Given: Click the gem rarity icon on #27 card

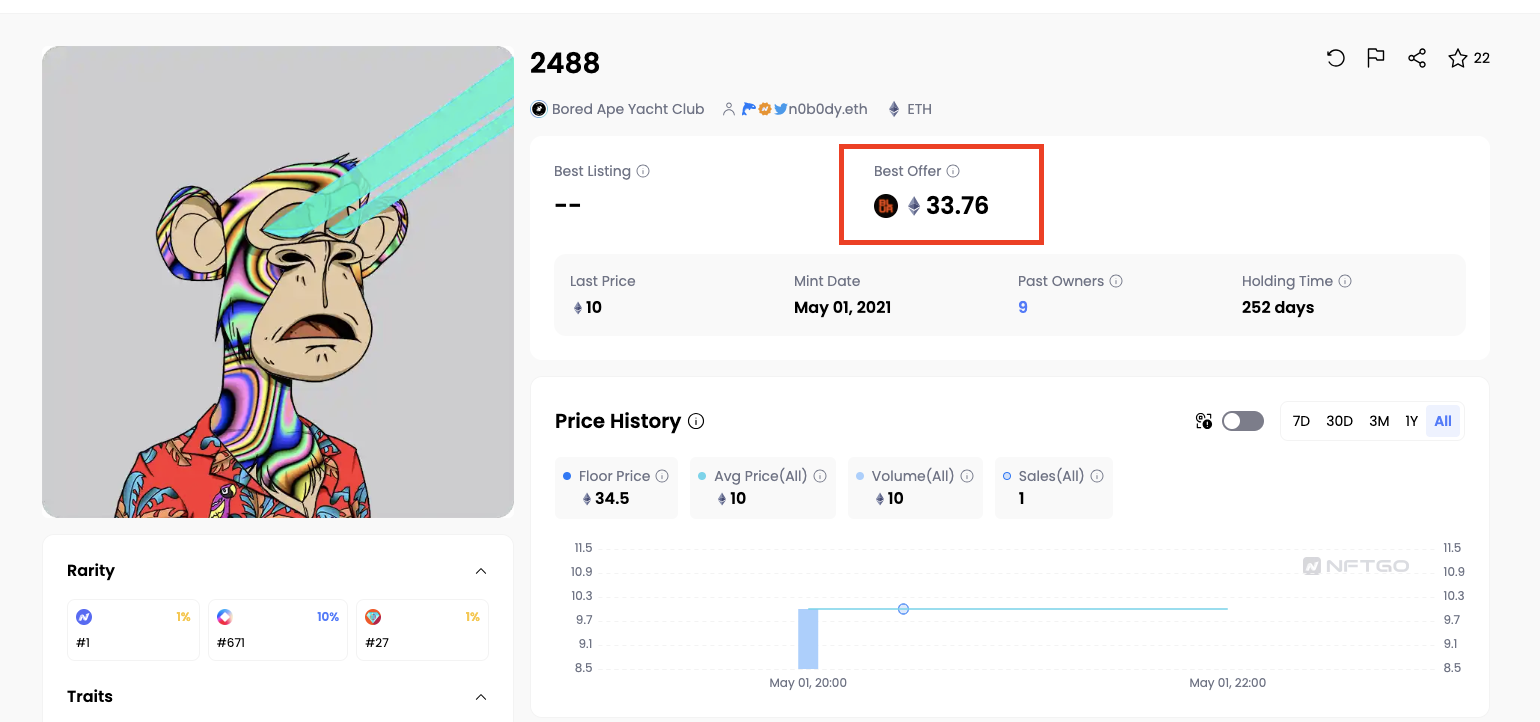Looking at the screenshot, I should pyautogui.click(x=373, y=617).
